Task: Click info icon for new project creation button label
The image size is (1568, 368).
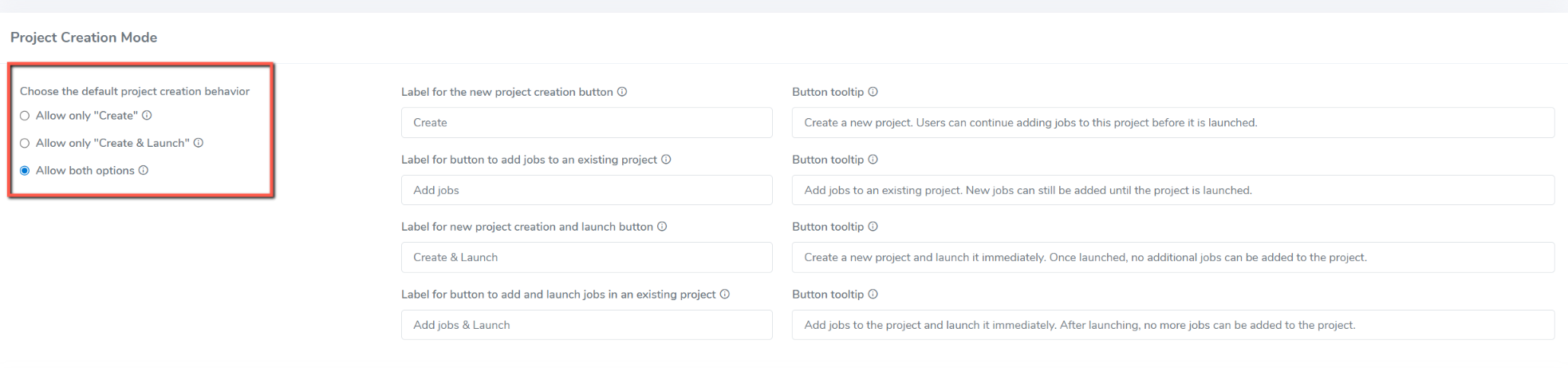Action: pos(622,92)
